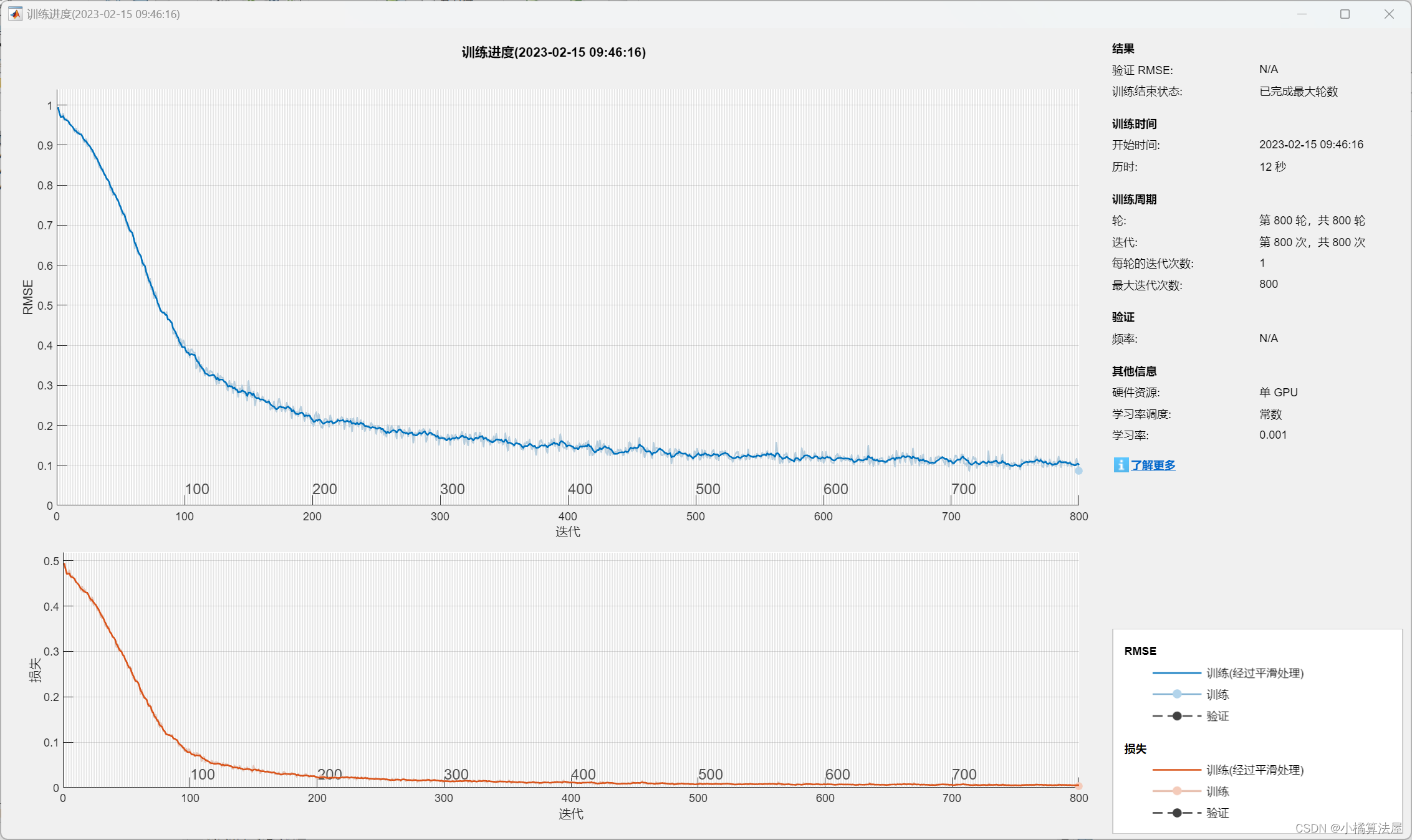
Task: Click the epoch 300 marker in loss plot
Action: (x=456, y=774)
